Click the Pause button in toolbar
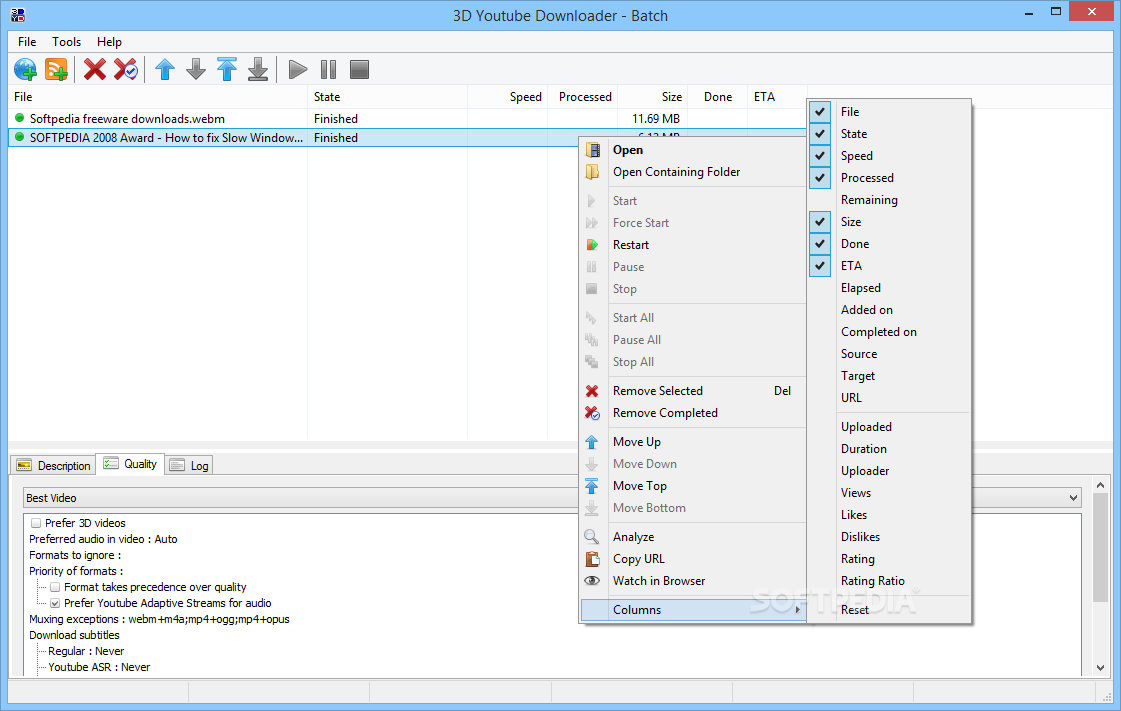This screenshot has width=1121, height=711. tap(328, 69)
